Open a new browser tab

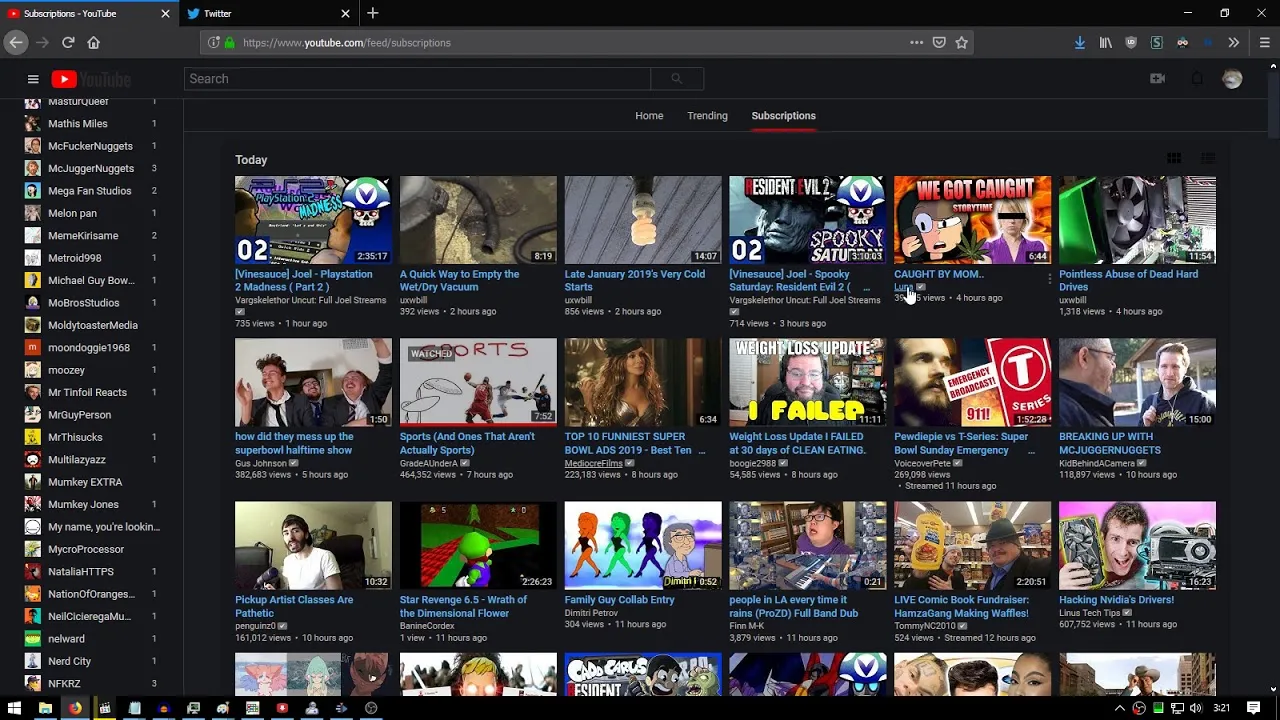coord(373,13)
